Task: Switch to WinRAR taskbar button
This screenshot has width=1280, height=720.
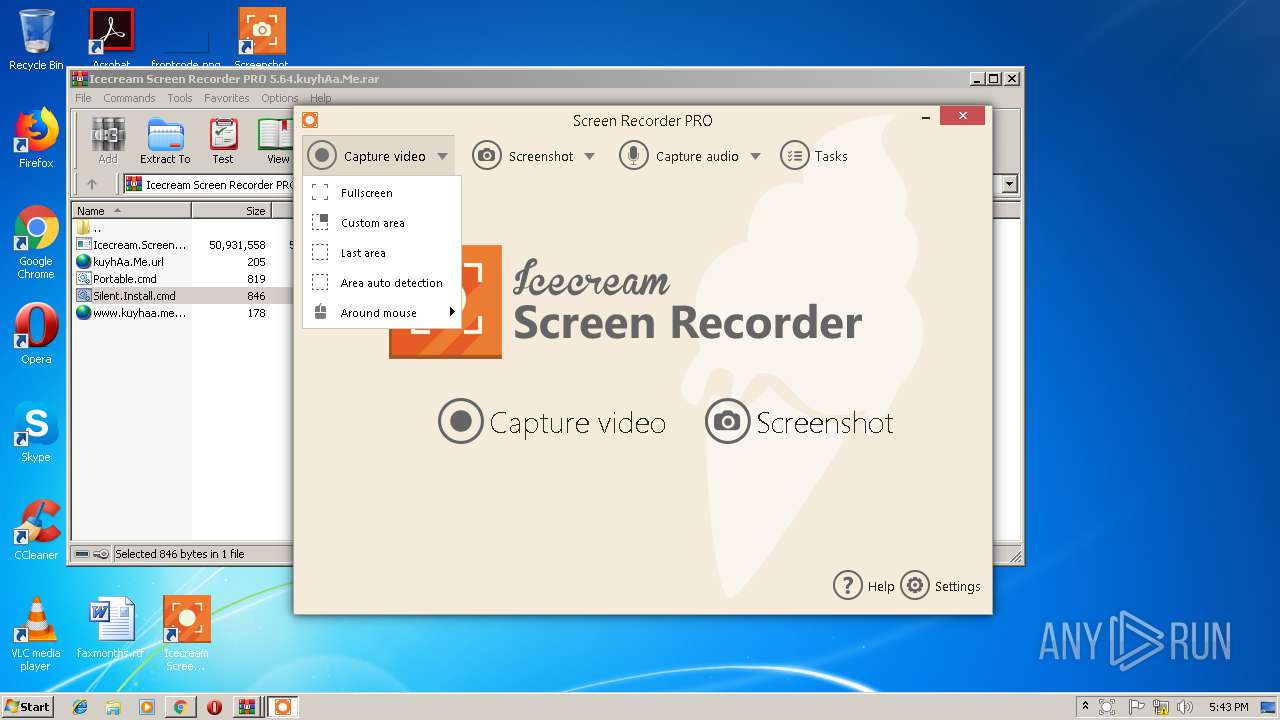Action: 246,707
